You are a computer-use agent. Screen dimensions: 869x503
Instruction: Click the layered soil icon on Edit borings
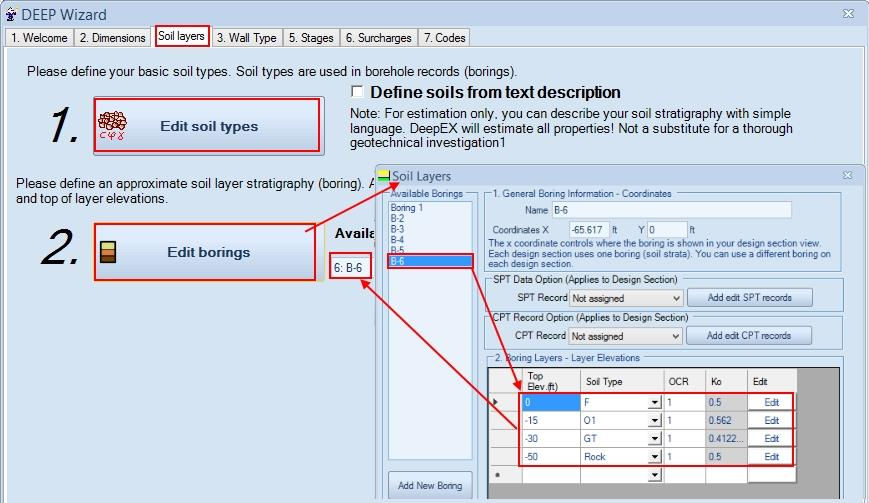108,252
